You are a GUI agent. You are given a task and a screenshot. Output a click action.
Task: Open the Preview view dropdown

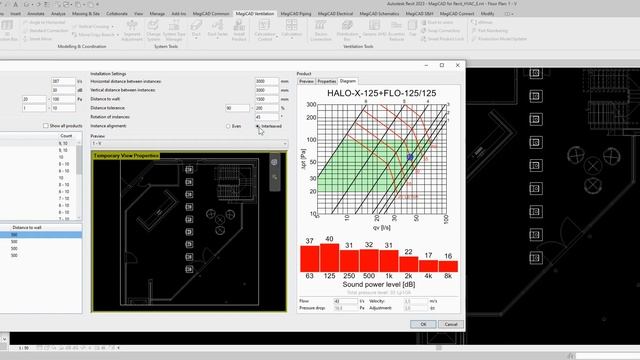(189, 144)
